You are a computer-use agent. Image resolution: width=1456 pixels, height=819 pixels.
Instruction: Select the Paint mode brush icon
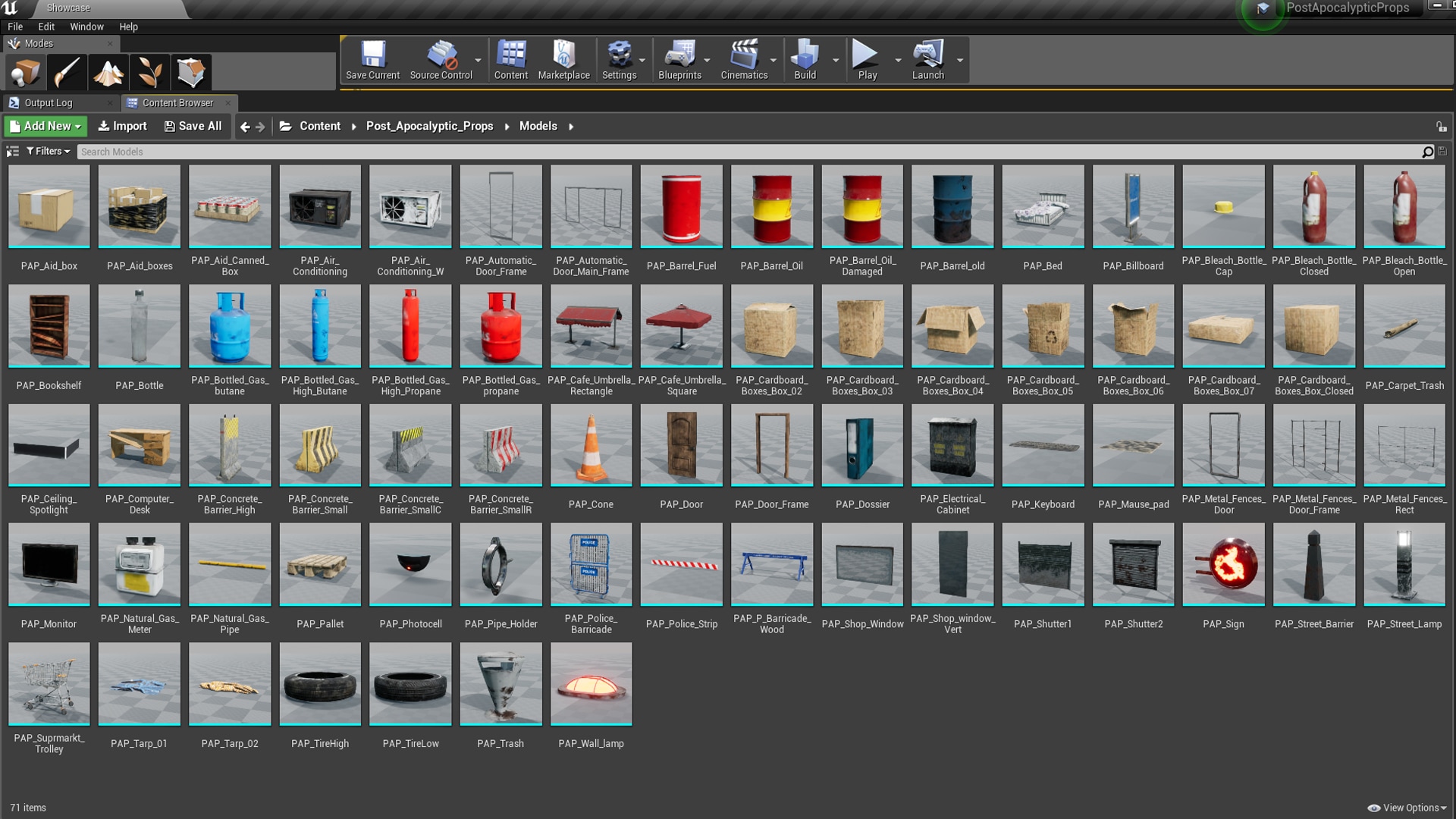[x=67, y=73]
